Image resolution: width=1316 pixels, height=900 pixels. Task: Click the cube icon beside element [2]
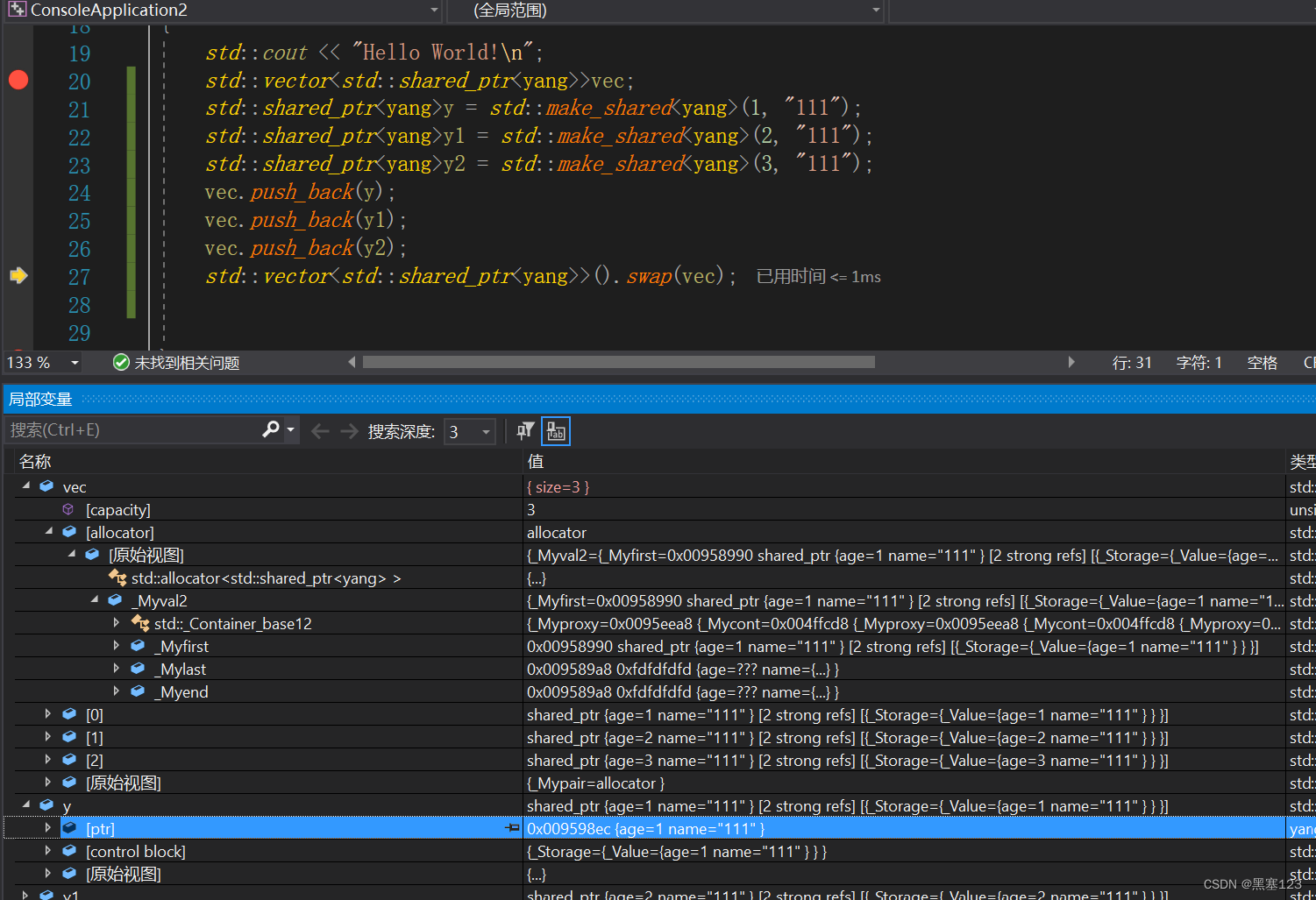pyautogui.click(x=69, y=760)
